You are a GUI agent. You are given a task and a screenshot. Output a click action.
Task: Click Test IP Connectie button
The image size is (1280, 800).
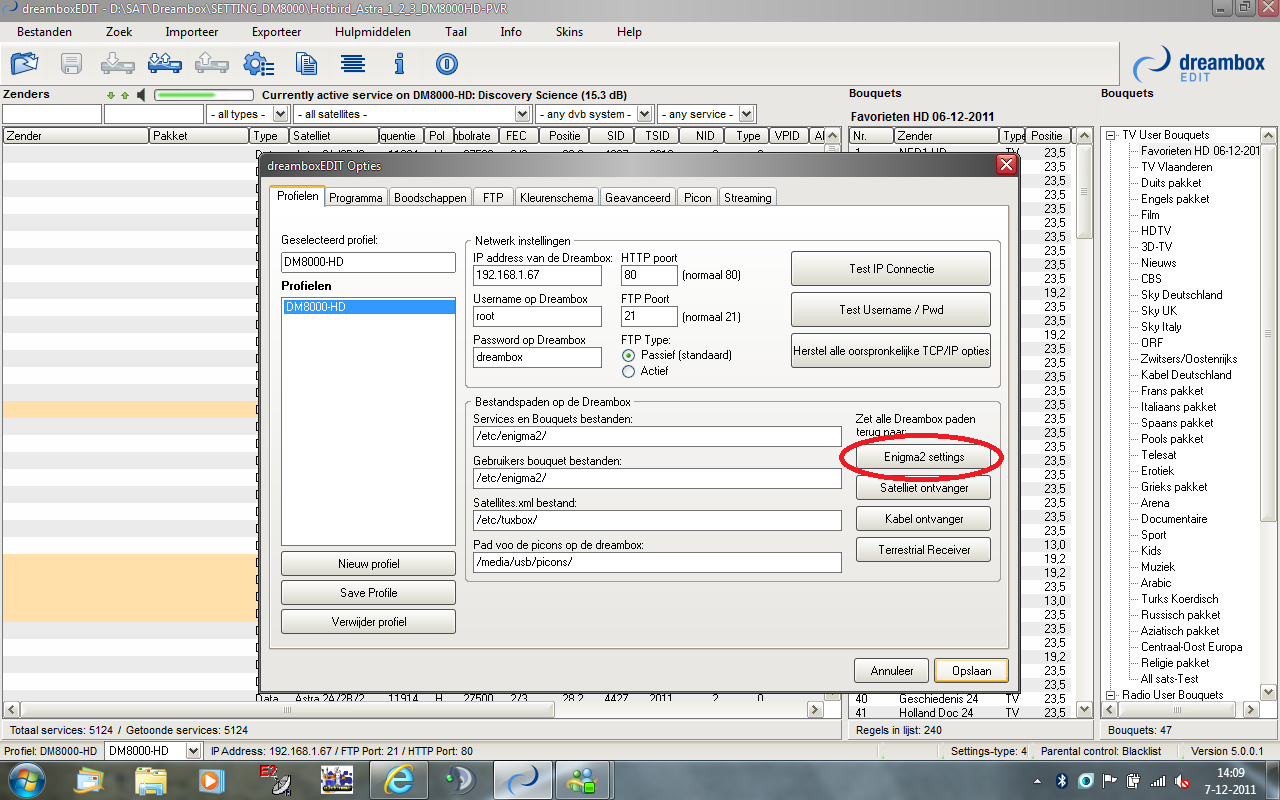[891, 269]
